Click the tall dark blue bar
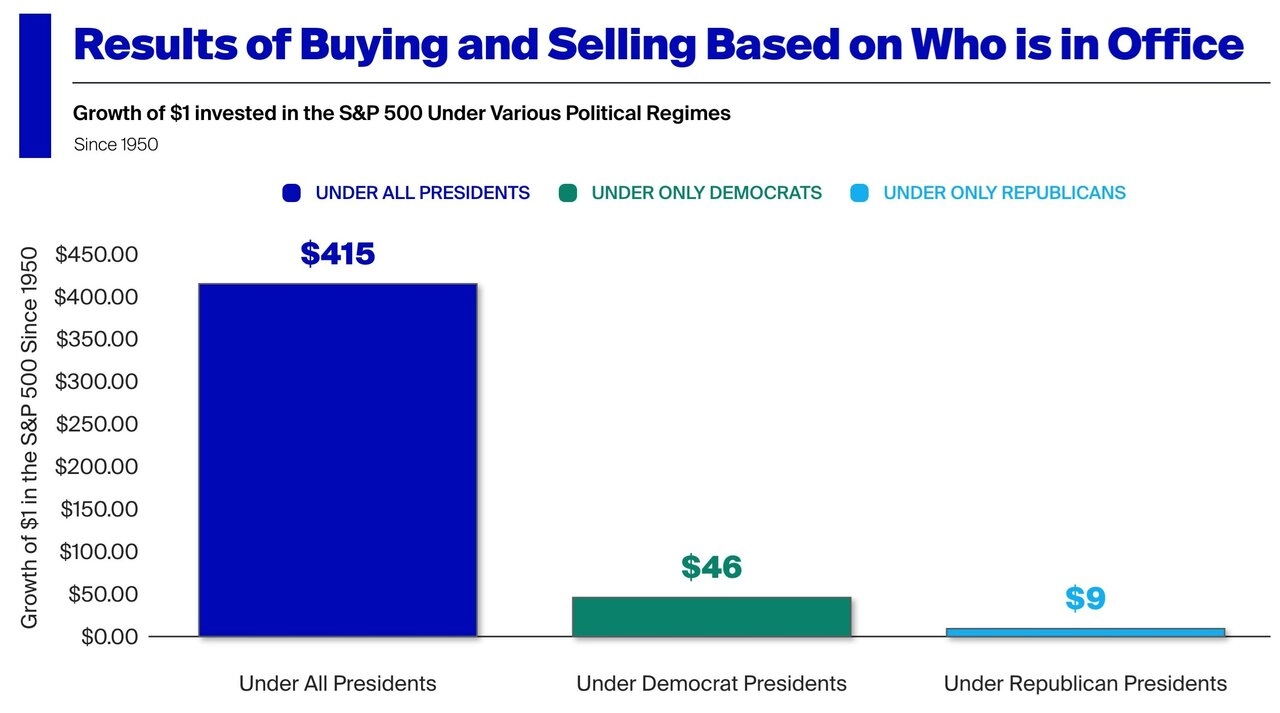 pyautogui.click(x=337, y=460)
